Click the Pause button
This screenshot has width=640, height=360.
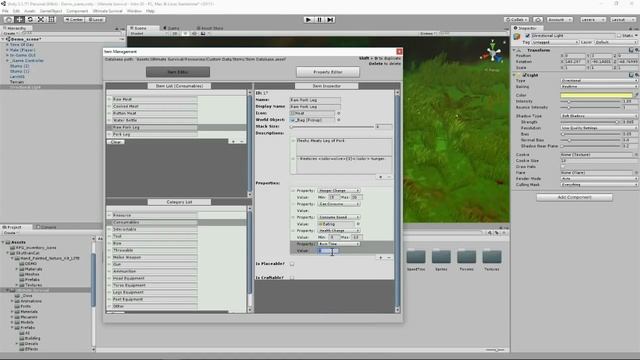[320, 20]
